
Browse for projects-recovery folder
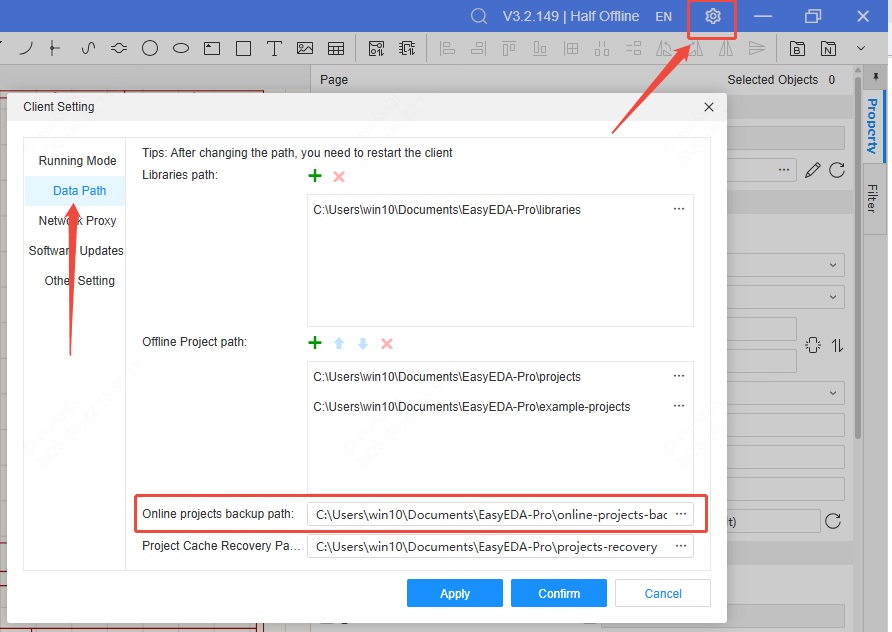tap(681, 546)
